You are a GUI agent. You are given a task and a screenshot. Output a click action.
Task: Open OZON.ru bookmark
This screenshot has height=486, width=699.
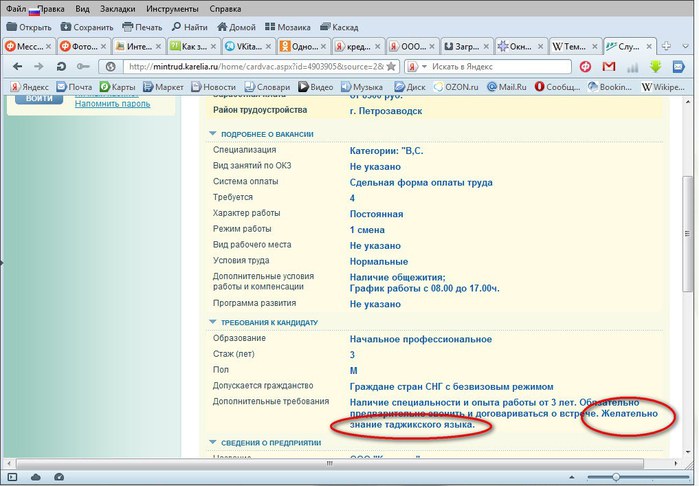tap(456, 87)
